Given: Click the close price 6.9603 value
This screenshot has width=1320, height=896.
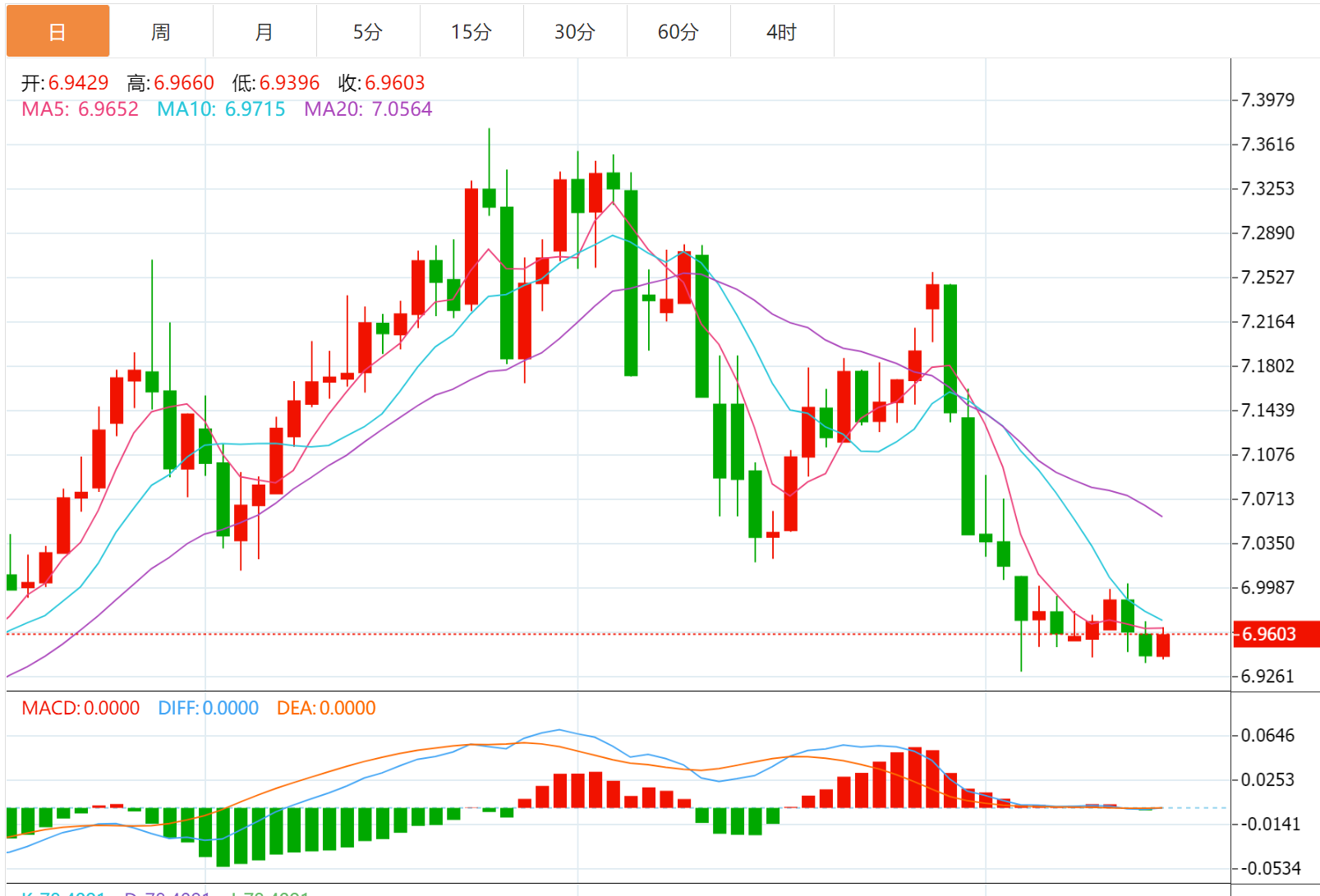Looking at the screenshot, I should (395, 83).
